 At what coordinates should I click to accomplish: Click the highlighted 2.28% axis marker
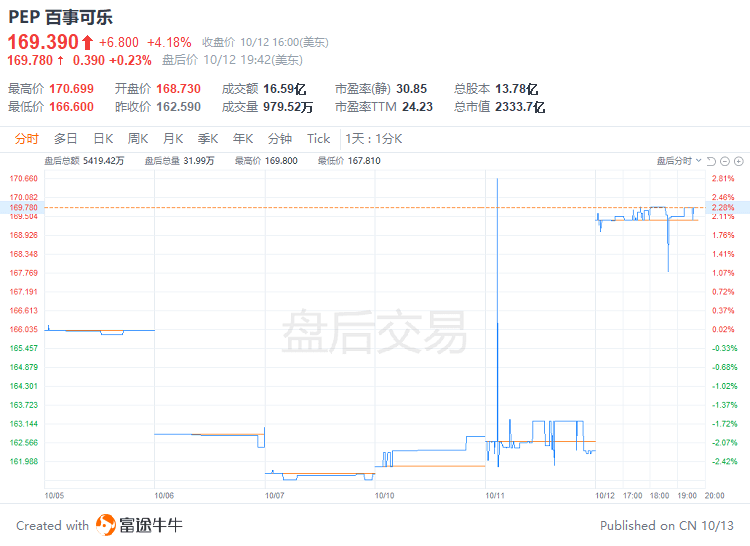pos(728,207)
